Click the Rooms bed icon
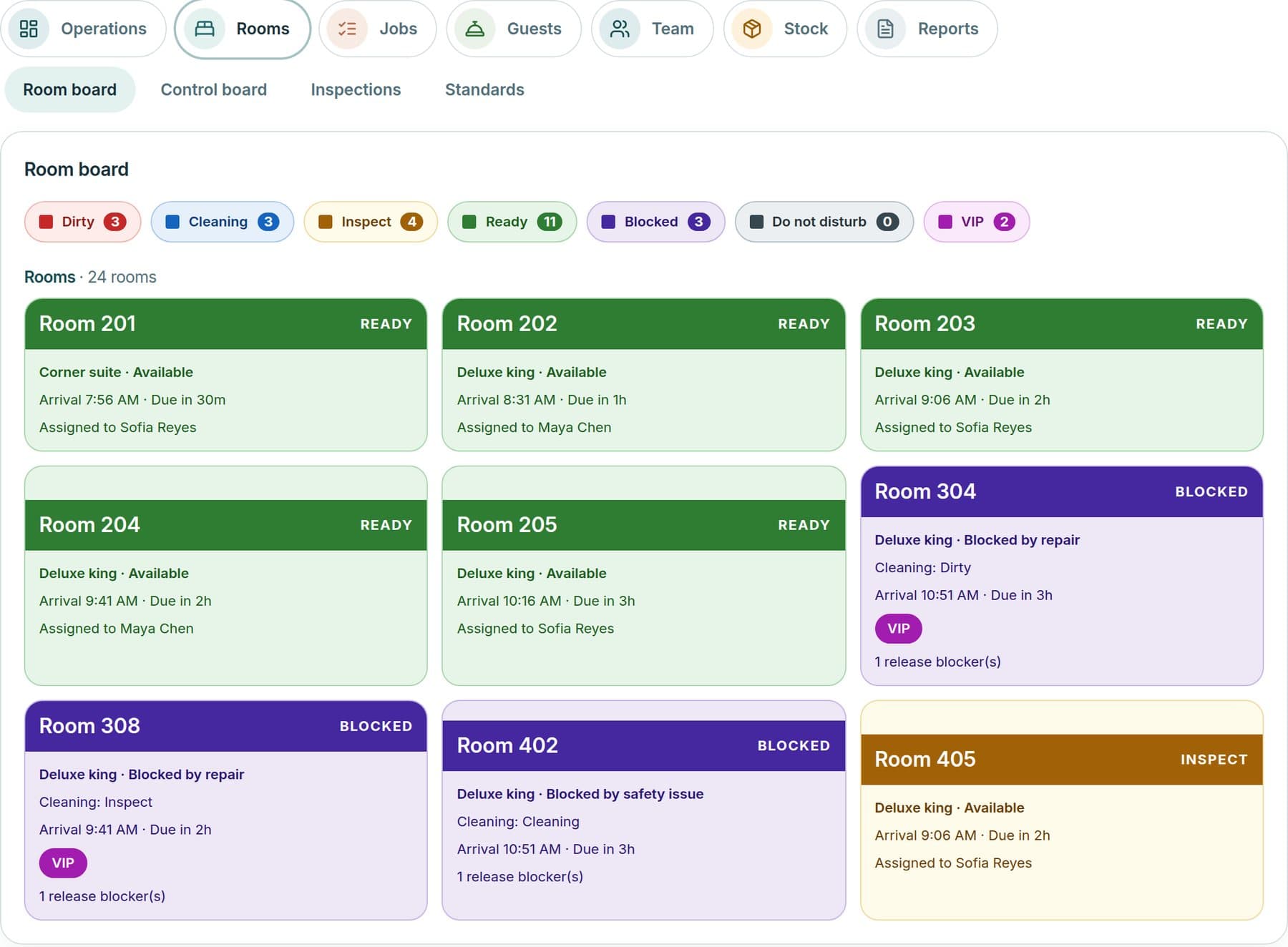This screenshot has height=947, width=1288. point(205,29)
